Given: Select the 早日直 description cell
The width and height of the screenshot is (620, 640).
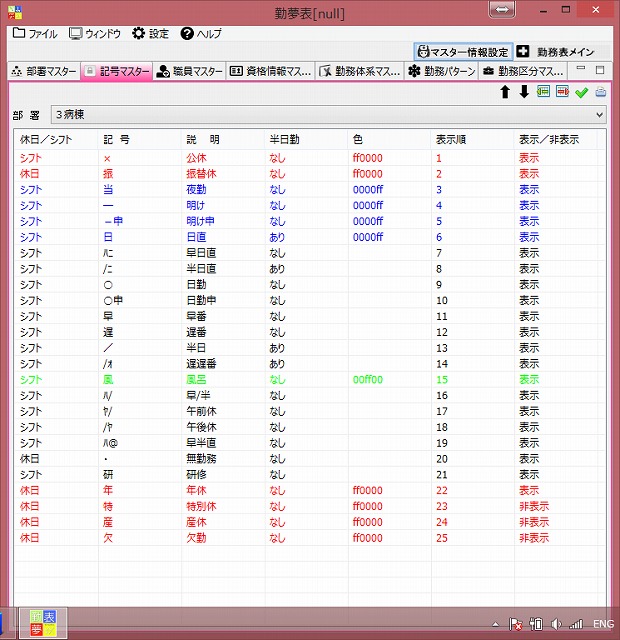Looking at the screenshot, I should click(x=201, y=253).
